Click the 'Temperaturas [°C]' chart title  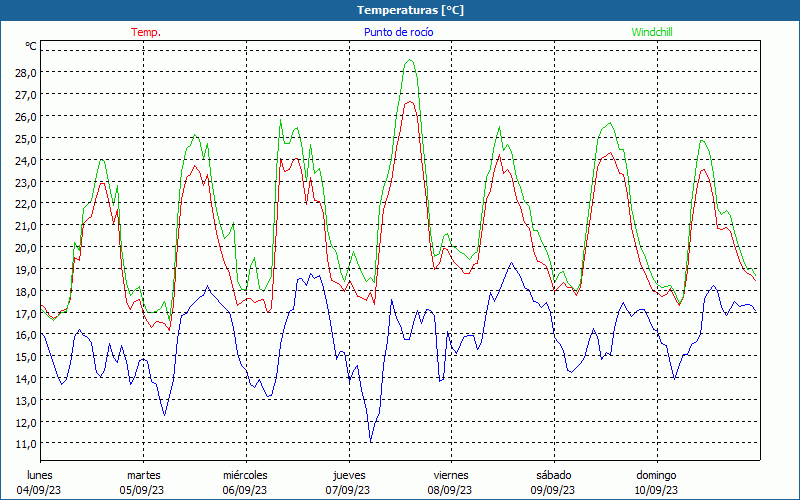pos(410,10)
